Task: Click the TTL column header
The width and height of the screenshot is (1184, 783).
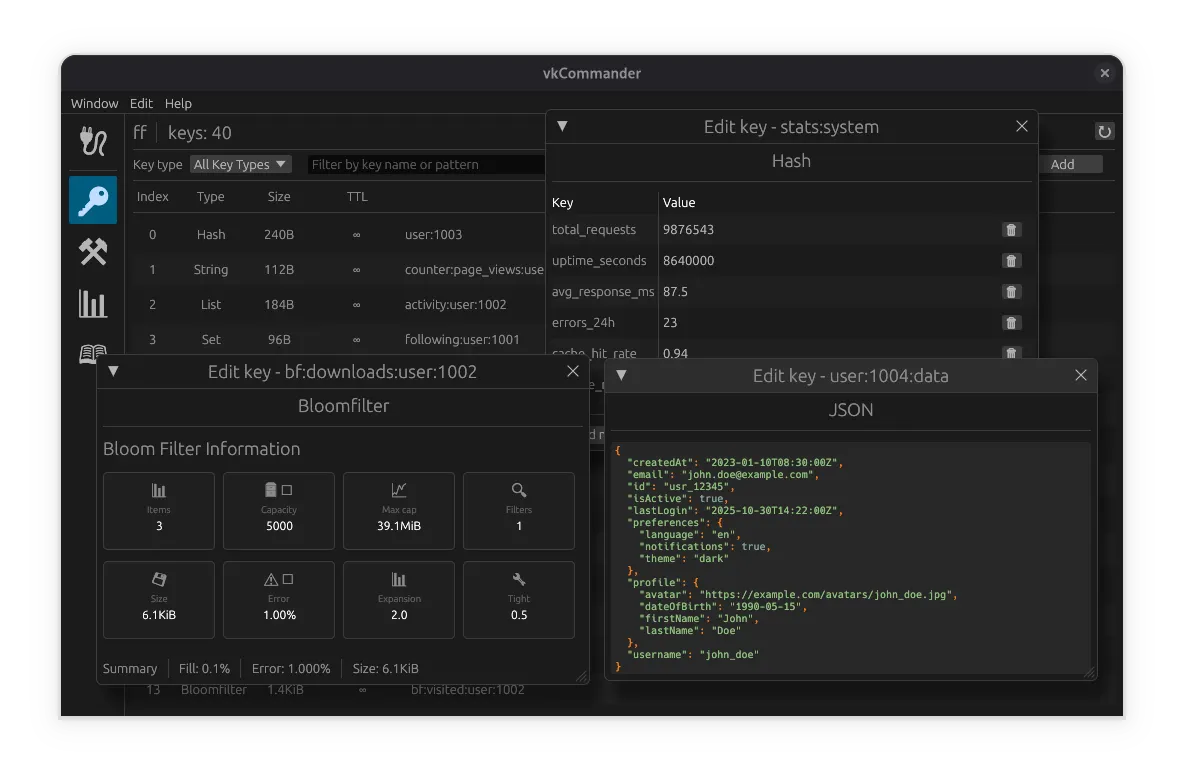Action: pyautogui.click(x=357, y=196)
